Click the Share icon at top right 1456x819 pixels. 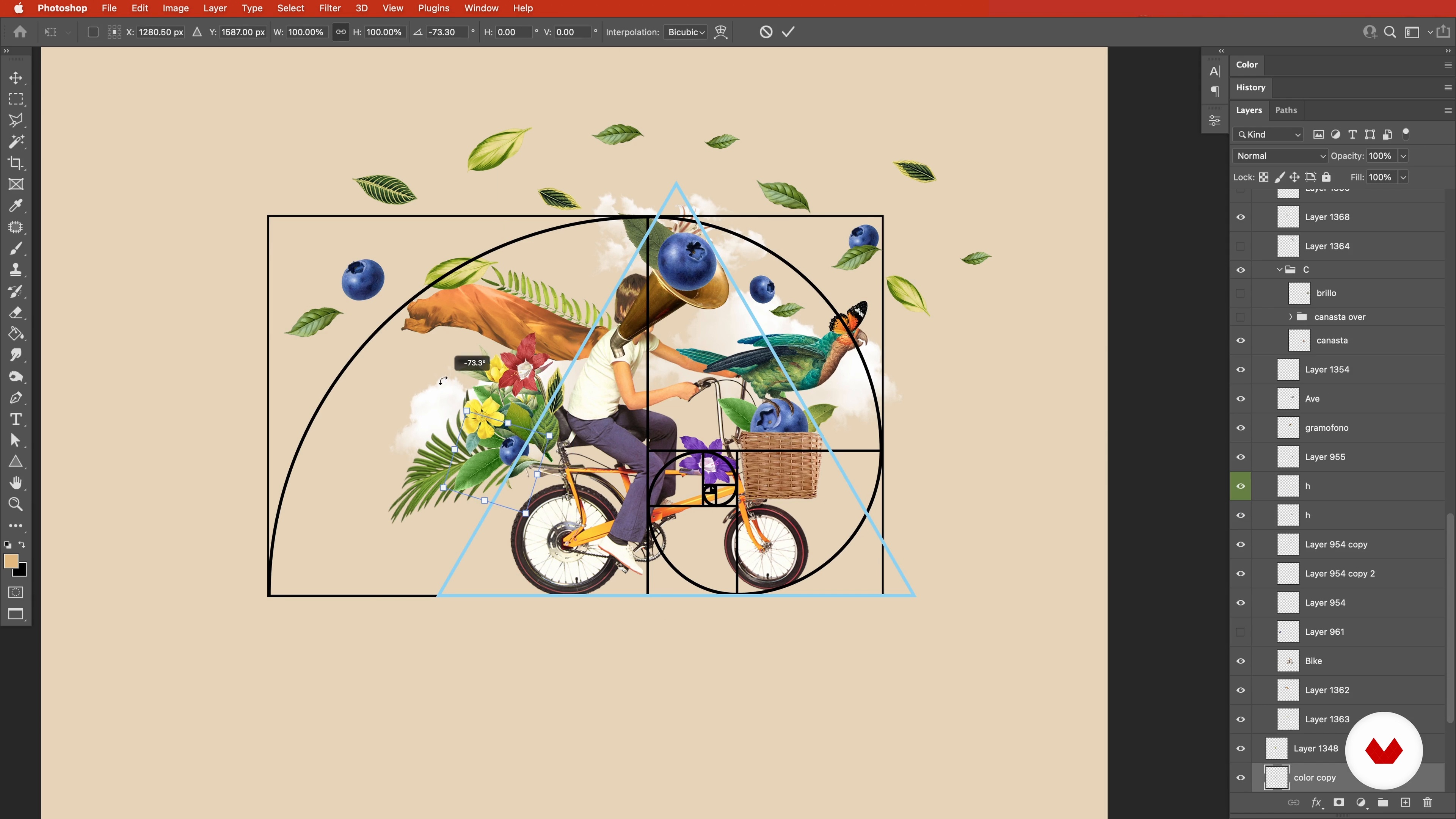coord(1443,31)
